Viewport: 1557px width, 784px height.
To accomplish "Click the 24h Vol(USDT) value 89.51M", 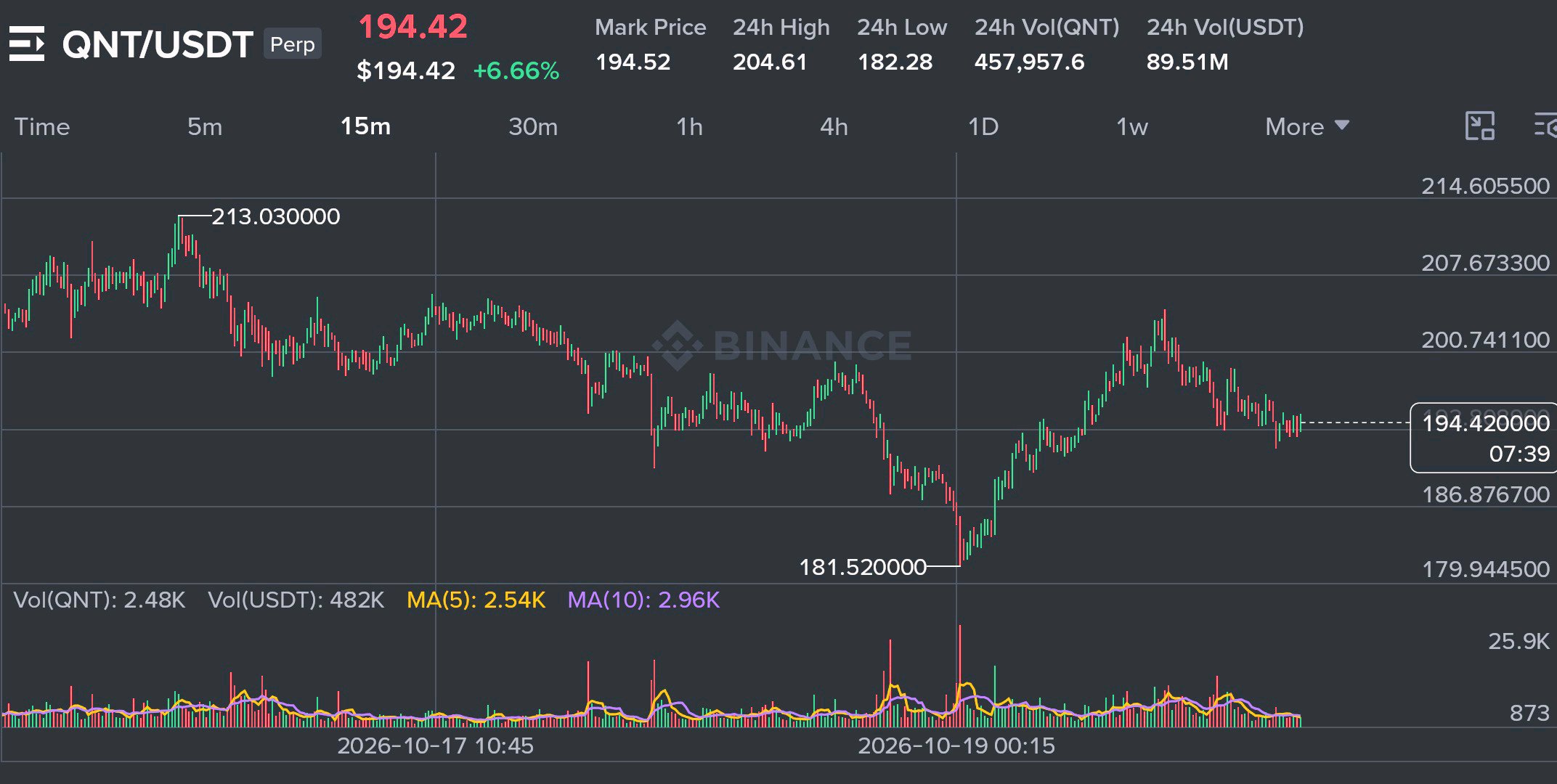I will tap(1187, 62).
